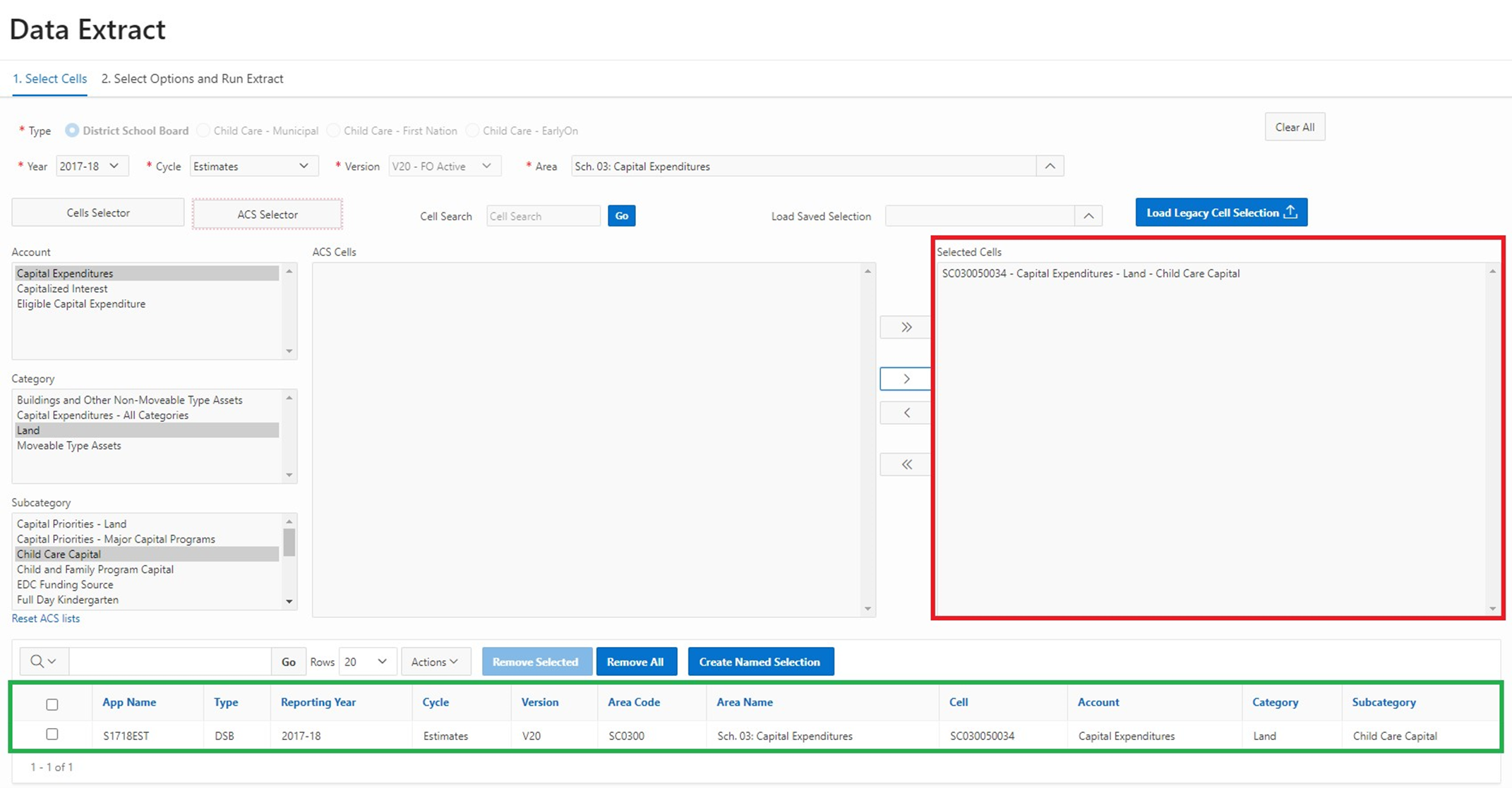
Task: Remove all cells with double left arrow
Action: point(906,464)
